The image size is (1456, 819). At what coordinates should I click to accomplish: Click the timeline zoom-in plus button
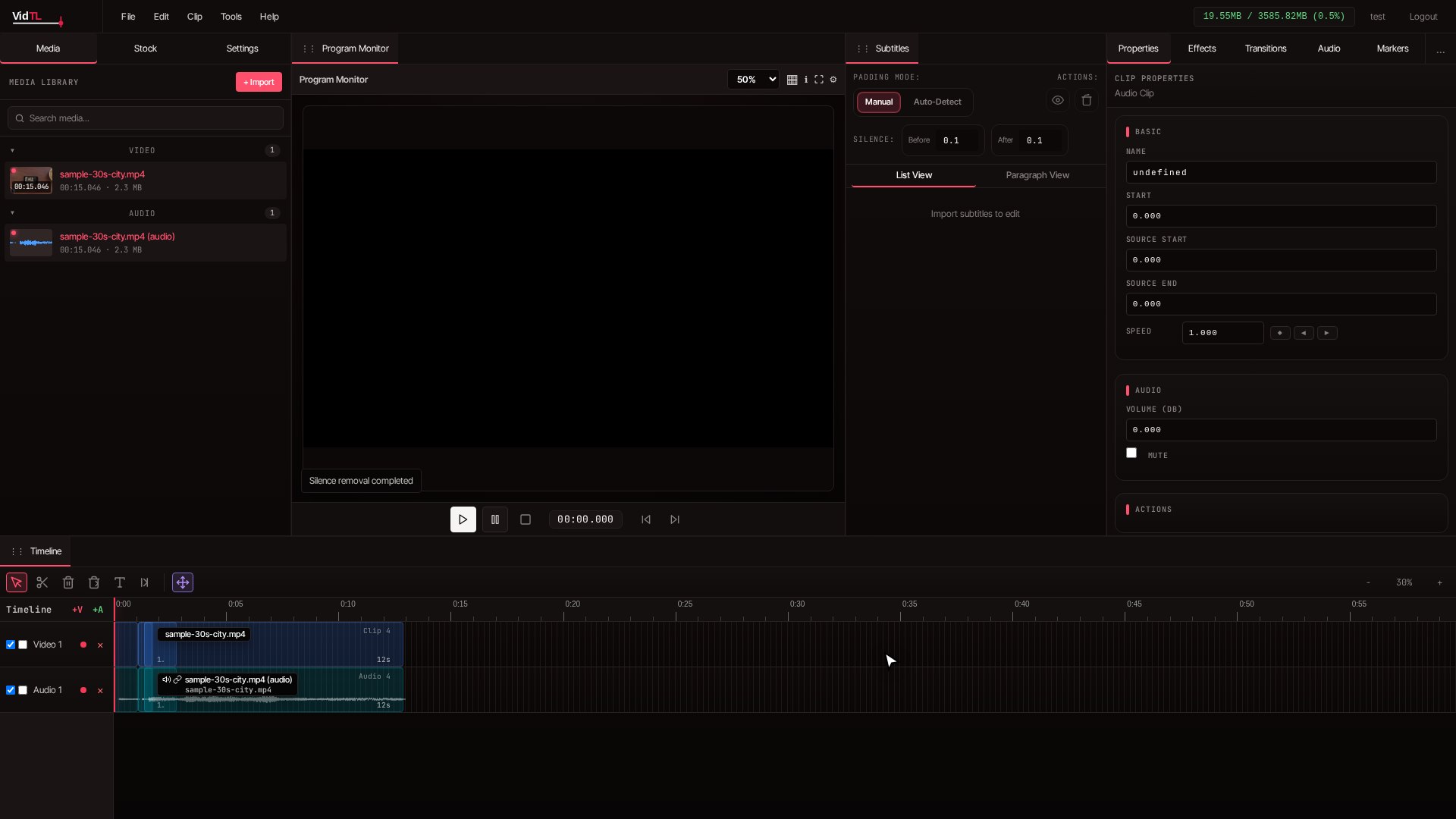(x=1439, y=582)
